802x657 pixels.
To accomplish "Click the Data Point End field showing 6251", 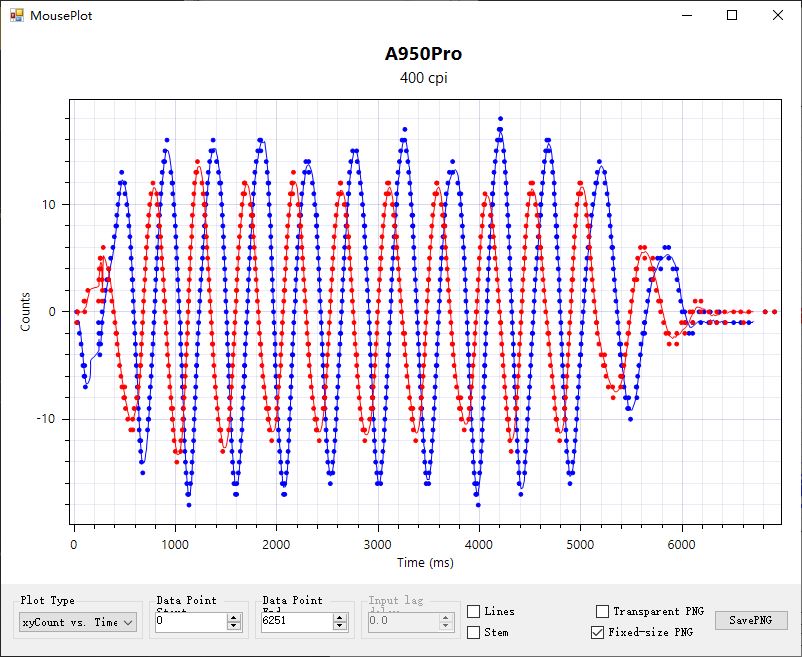I will [x=297, y=621].
